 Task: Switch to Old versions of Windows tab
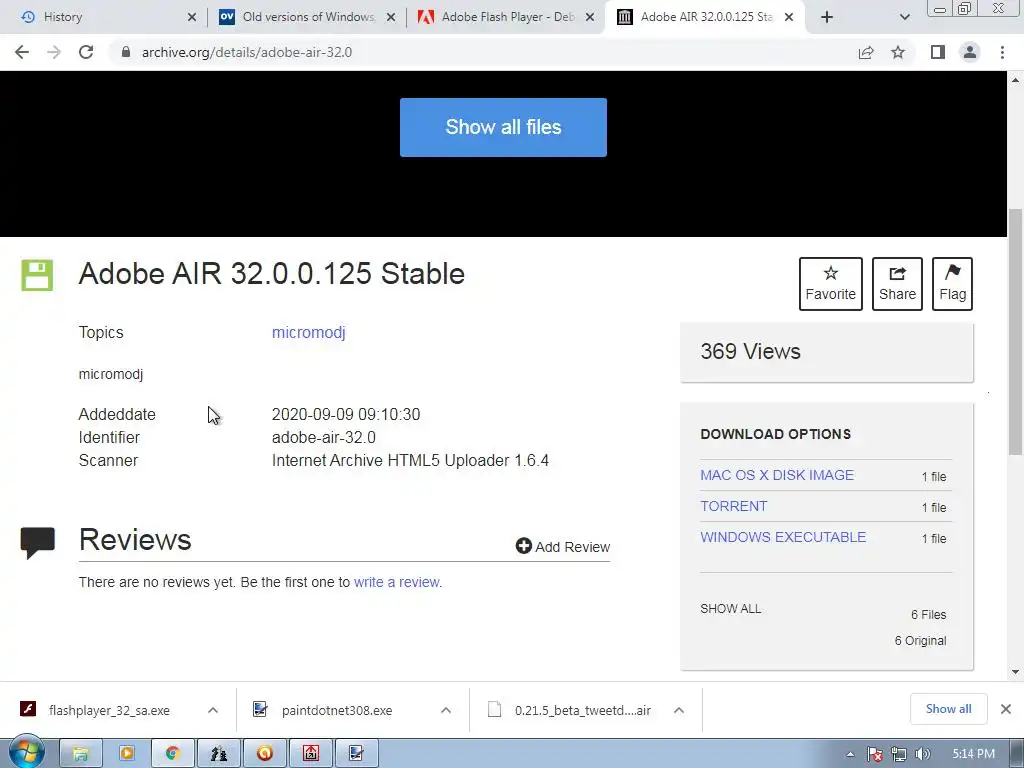coord(309,17)
